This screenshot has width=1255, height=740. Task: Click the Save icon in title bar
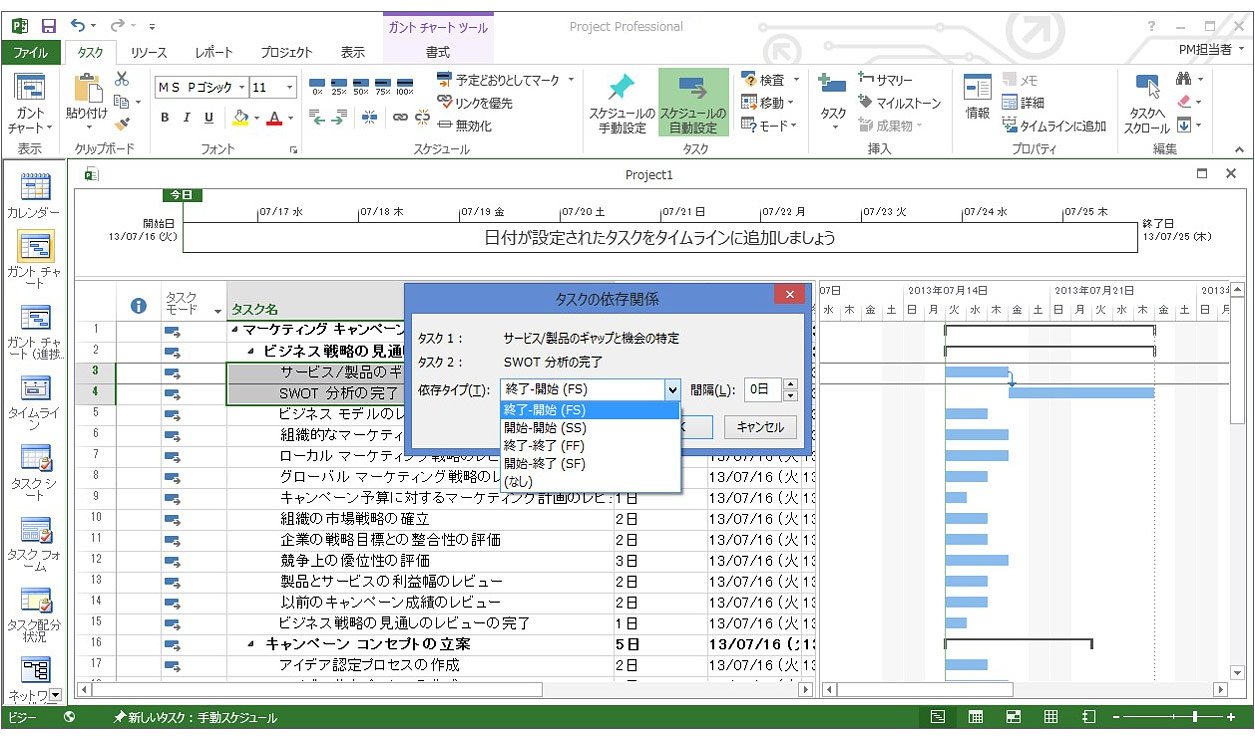[x=48, y=26]
